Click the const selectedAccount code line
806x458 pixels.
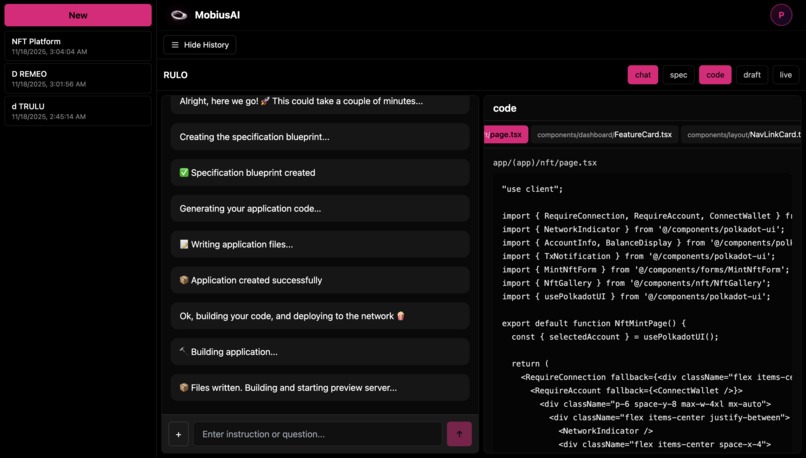(615, 337)
